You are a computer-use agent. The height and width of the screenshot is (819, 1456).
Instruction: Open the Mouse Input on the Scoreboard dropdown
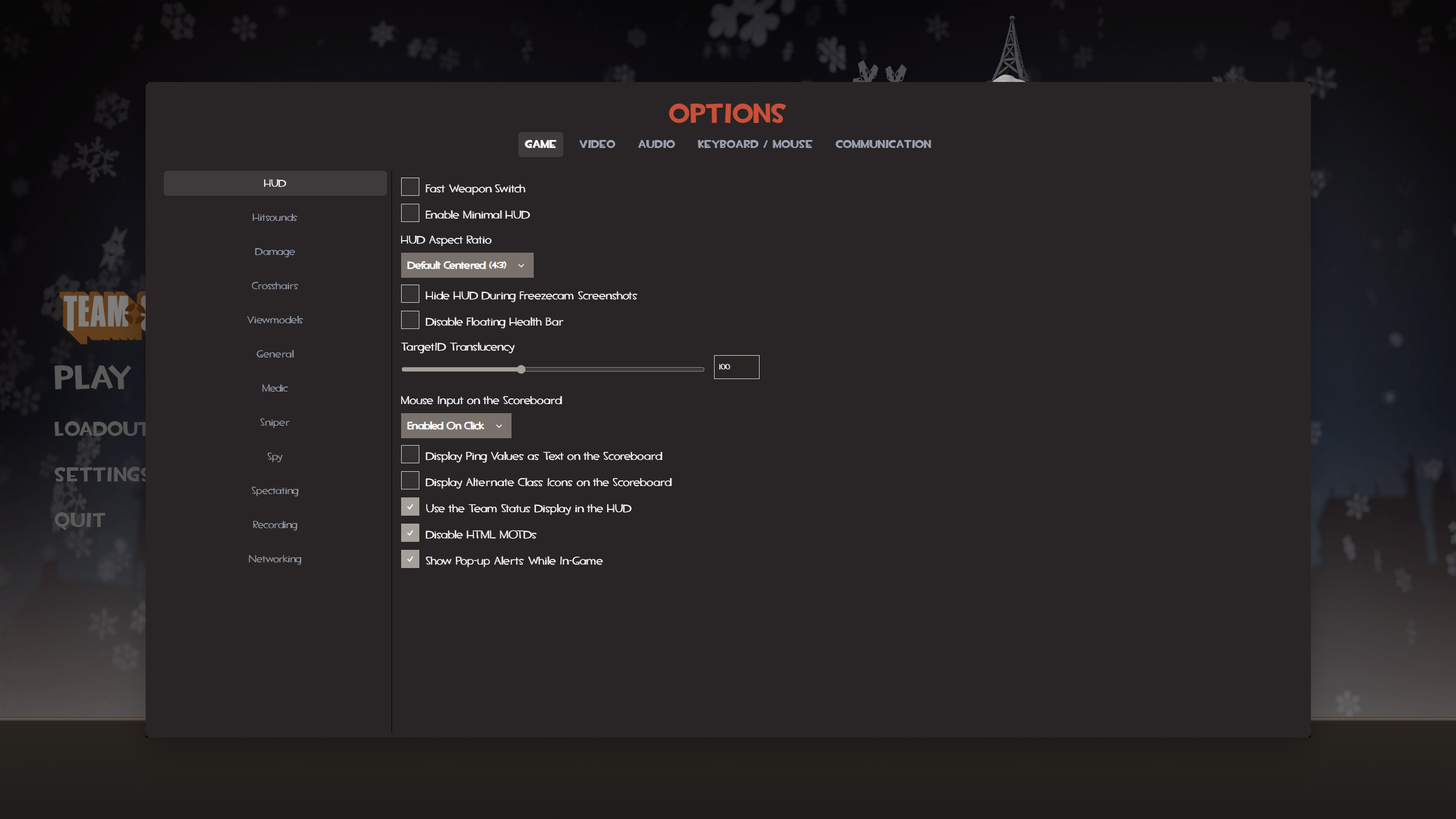[x=455, y=425]
